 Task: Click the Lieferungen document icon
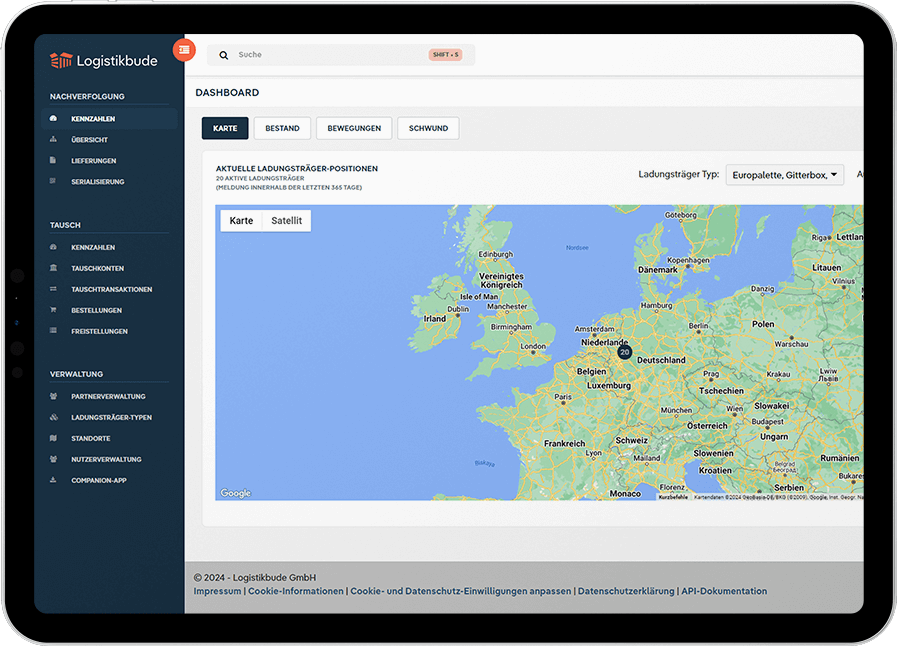53,160
